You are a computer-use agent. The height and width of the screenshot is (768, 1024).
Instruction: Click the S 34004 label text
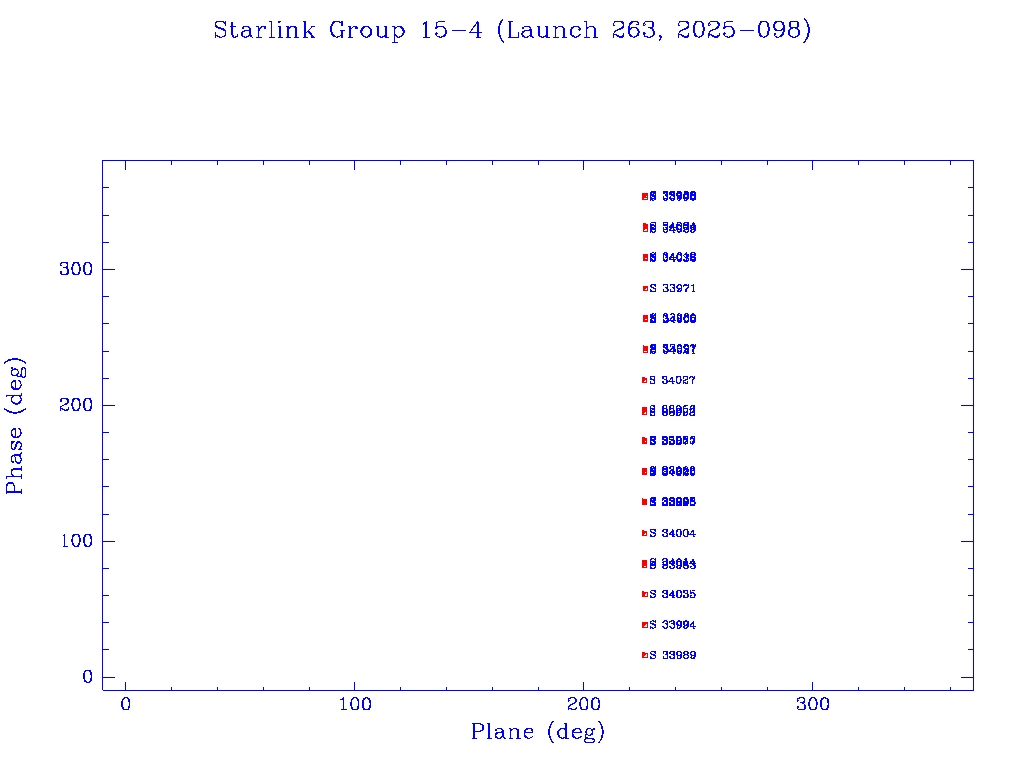(x=673, y=533)
